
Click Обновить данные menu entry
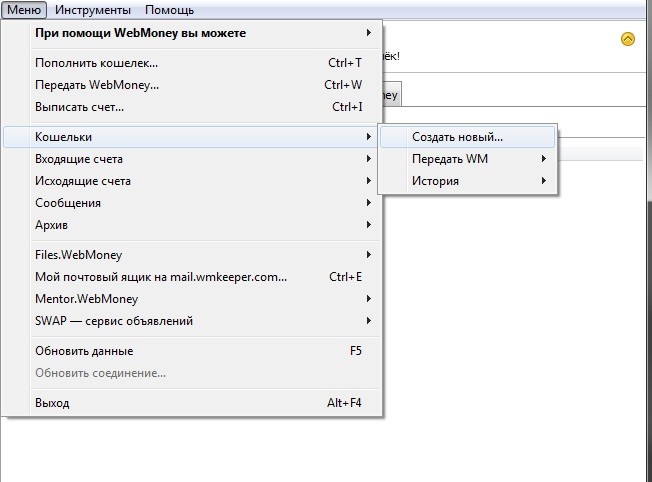click(192, 351)
